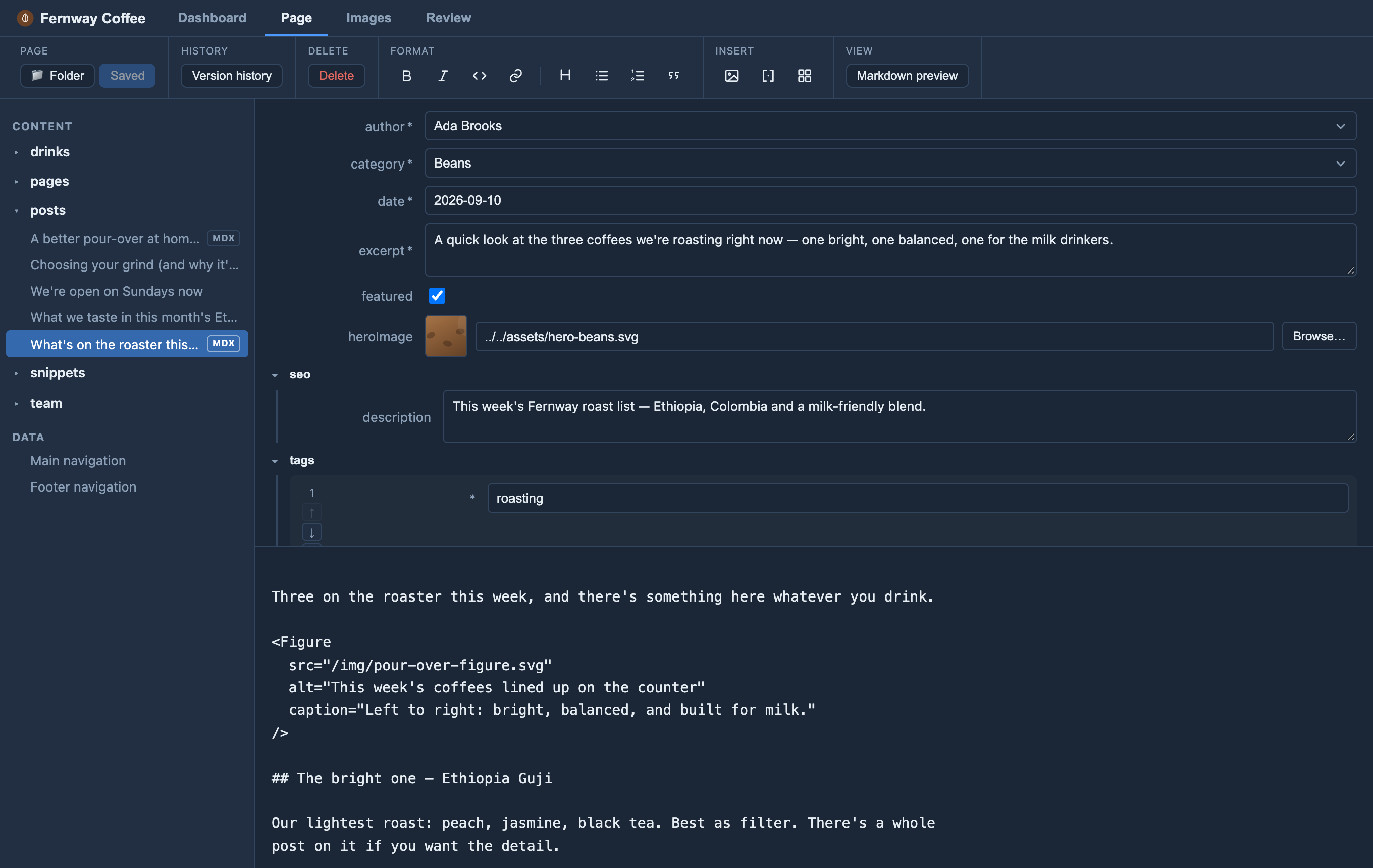The image size is (1373, 868).
Task: Insert a link
Action: click(x=515, y=75)
